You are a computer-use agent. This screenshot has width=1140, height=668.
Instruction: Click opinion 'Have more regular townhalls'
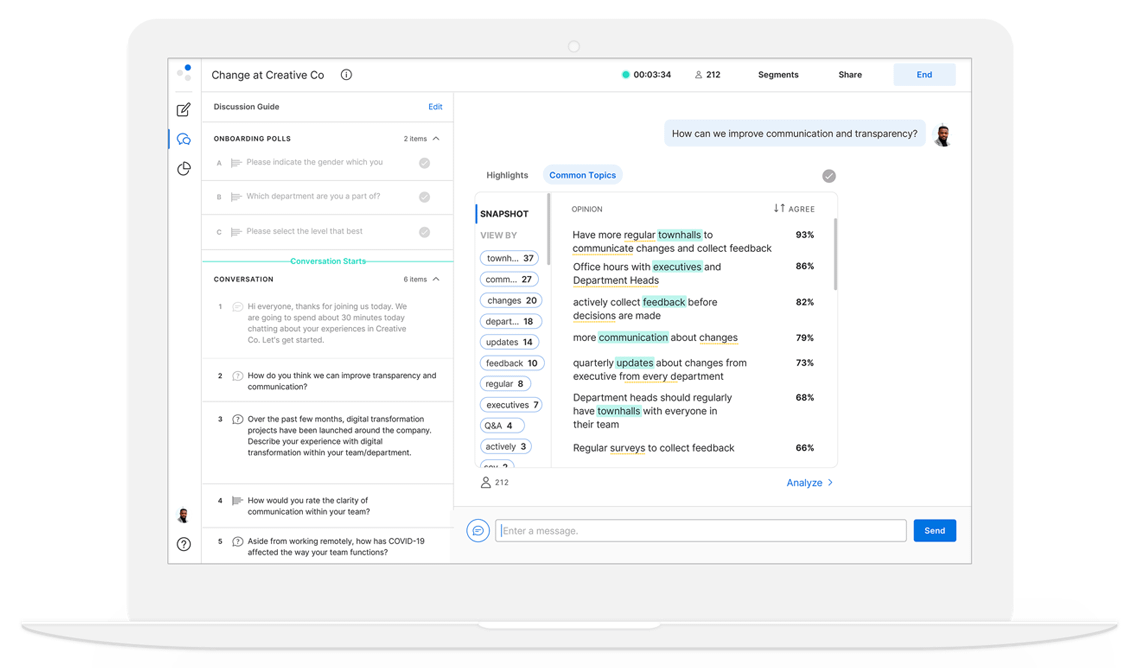click(x=672, y=241)
